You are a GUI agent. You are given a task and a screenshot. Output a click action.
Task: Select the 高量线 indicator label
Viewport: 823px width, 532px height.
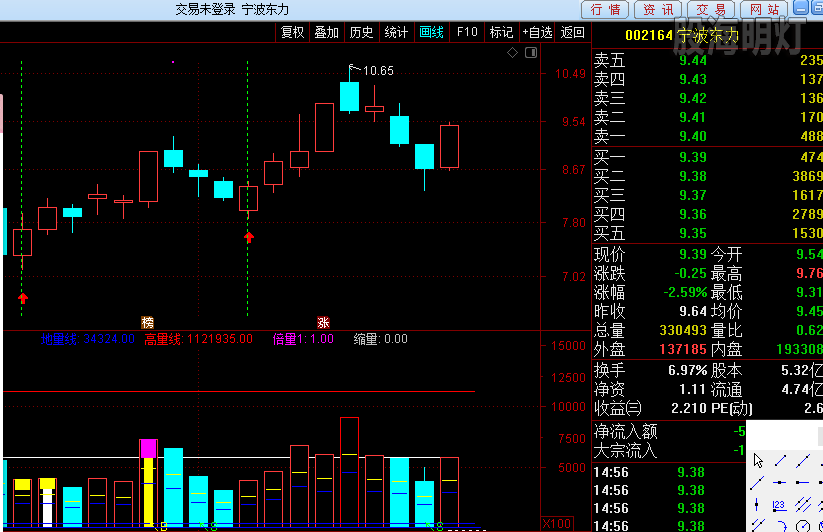click(198, 339)
